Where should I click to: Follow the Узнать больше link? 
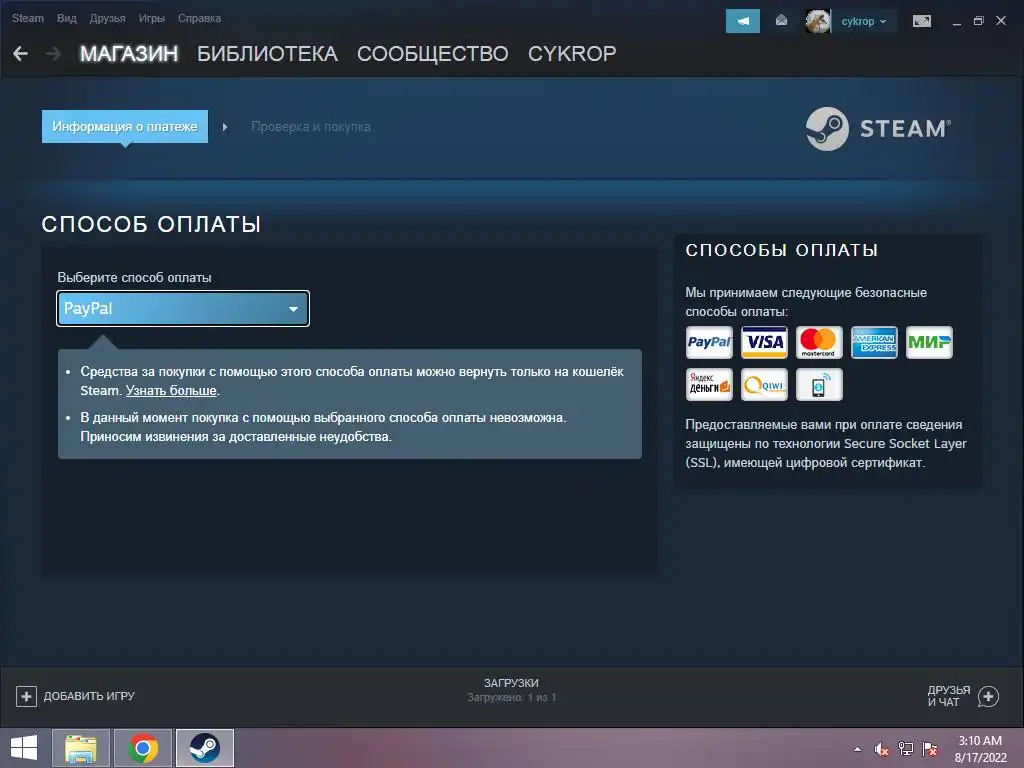pos(171,391)
